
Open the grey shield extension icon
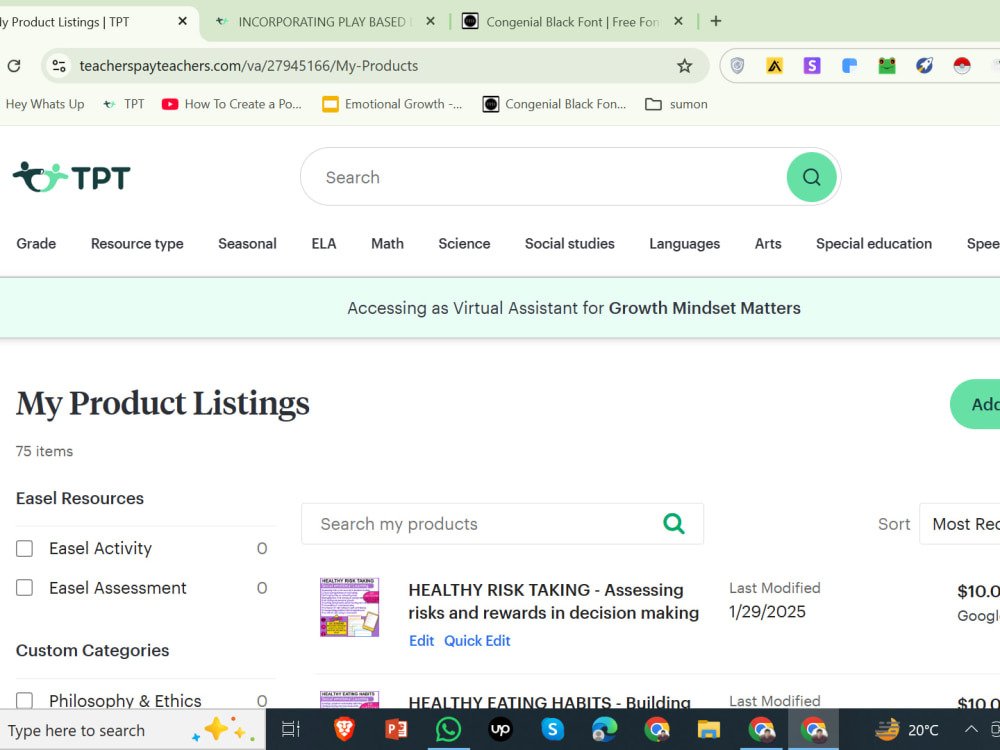[x=737, y=66]
